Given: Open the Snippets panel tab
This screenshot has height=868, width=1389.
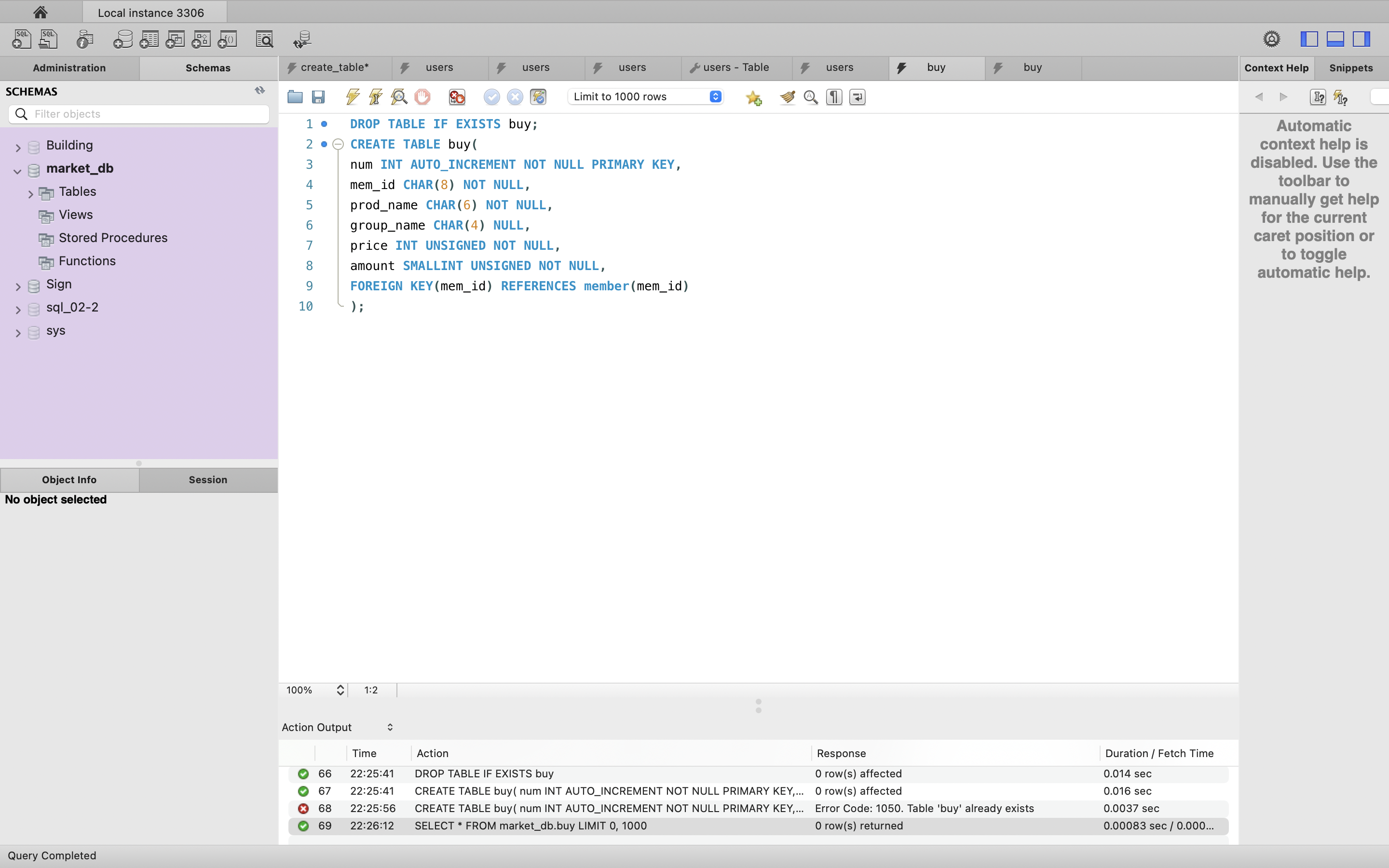Looking at the screenshot, I should [1350, 68].
